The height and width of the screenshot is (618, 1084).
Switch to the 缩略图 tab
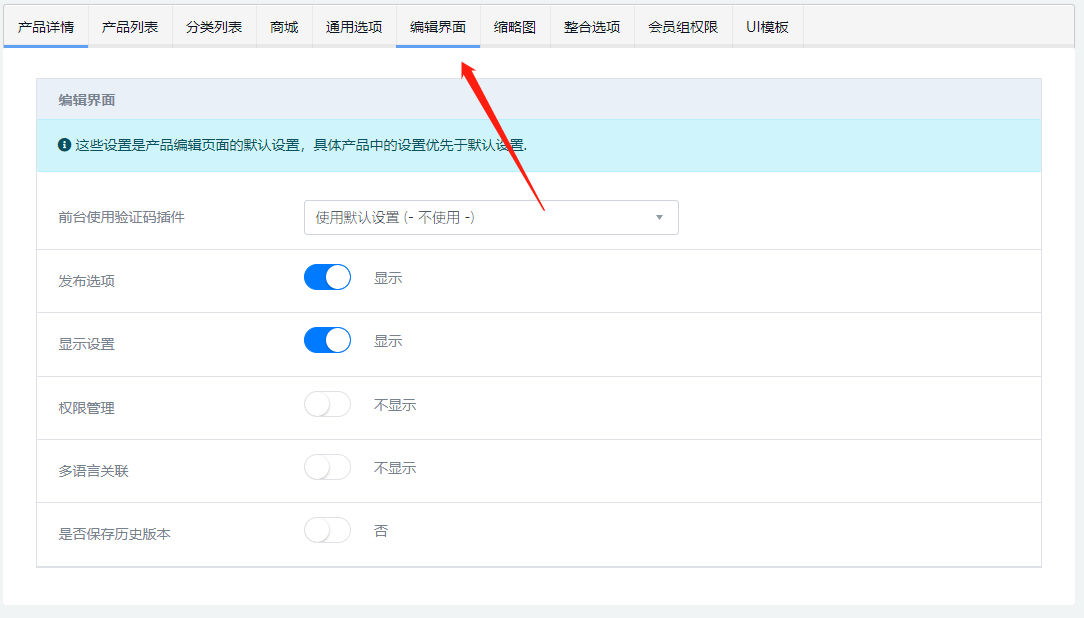pos(515,27)
